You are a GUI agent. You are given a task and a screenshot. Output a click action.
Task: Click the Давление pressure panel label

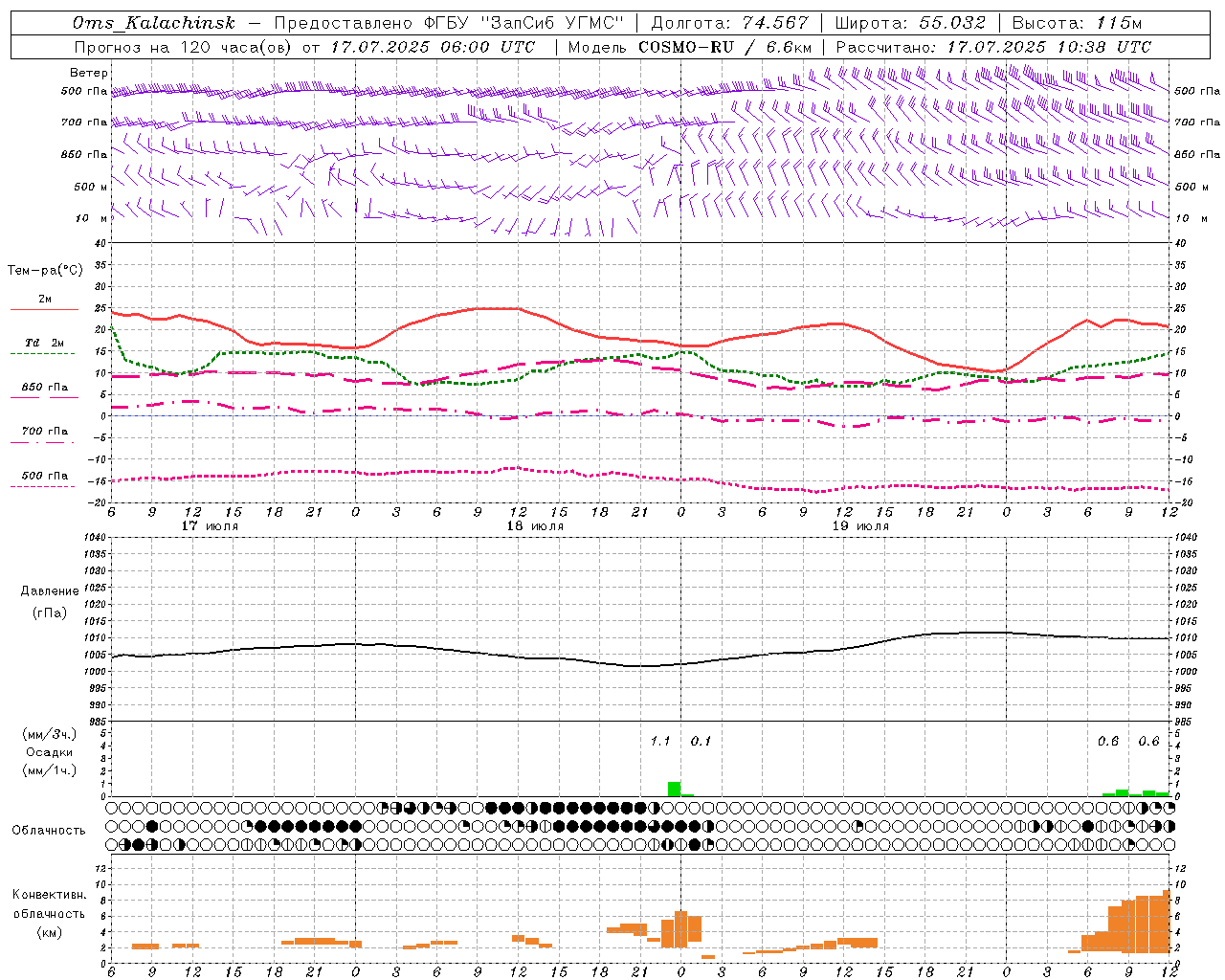[x=50, y=591]
